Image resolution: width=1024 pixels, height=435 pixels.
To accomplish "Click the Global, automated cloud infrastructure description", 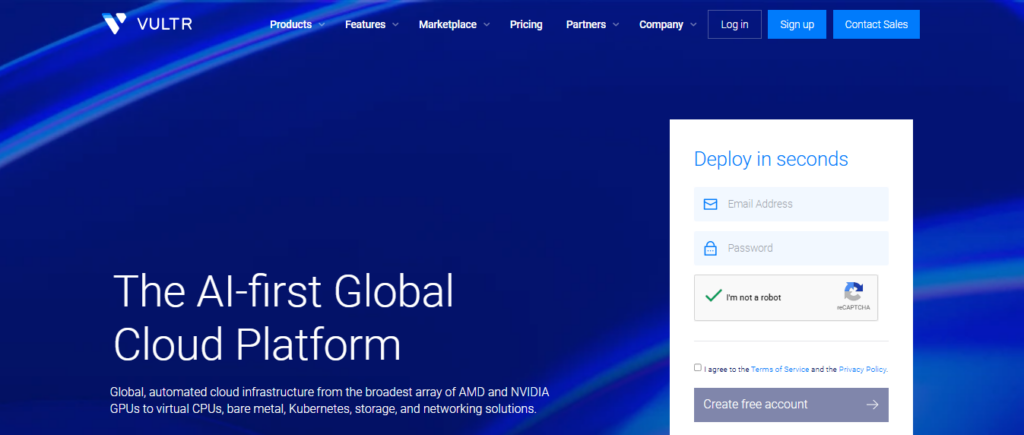I will tap(330, 401).
